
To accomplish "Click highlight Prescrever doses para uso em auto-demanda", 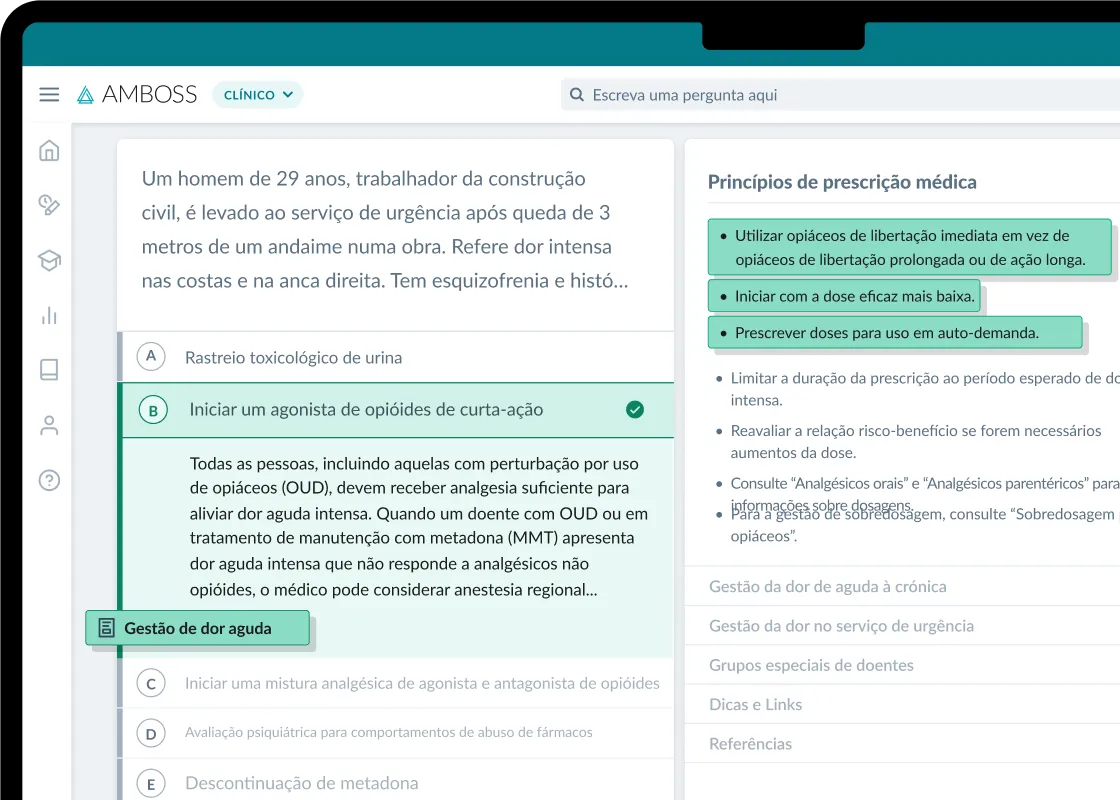I will tap(895, 332).
